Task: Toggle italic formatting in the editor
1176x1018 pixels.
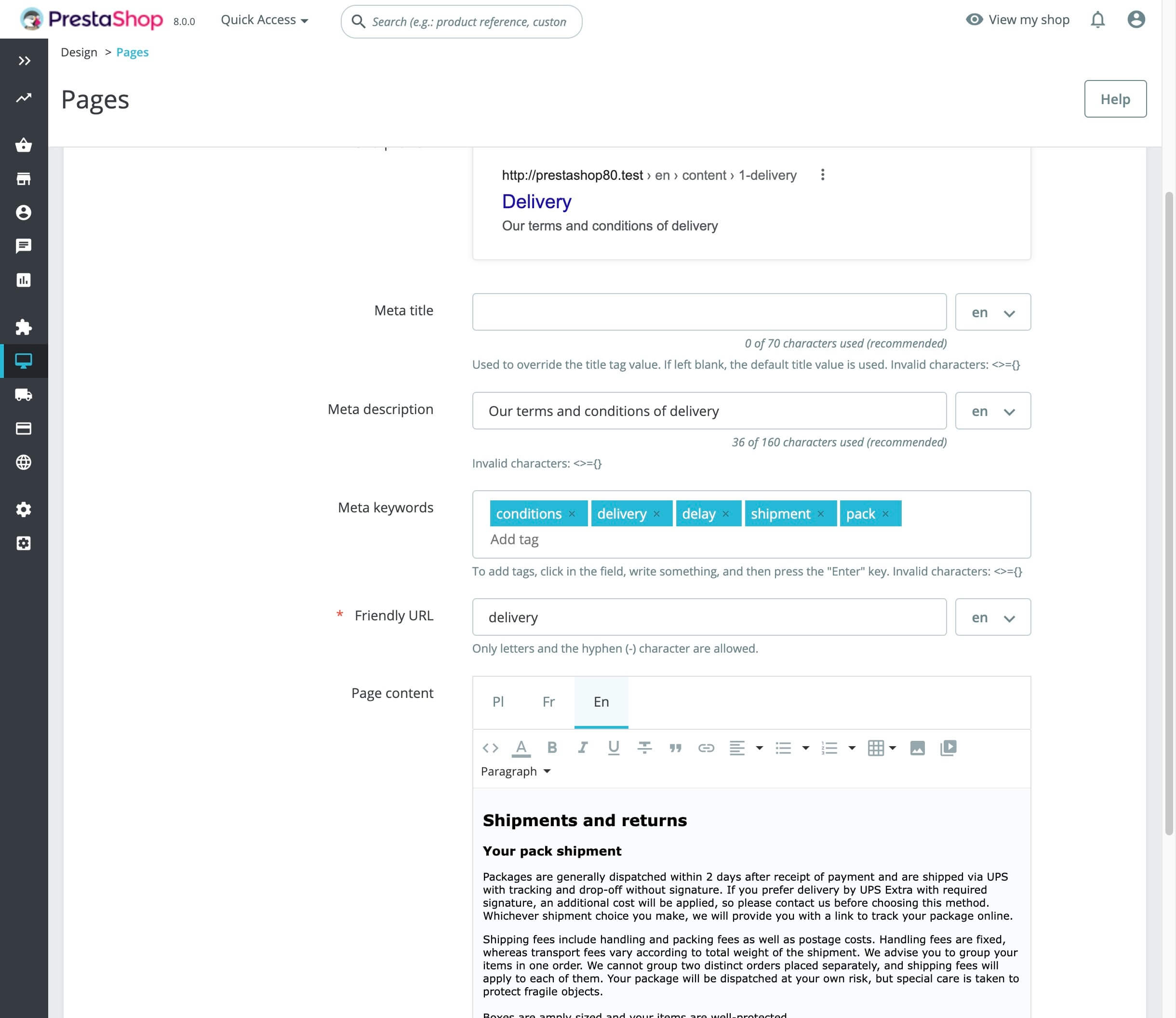Action: point(582,748)
